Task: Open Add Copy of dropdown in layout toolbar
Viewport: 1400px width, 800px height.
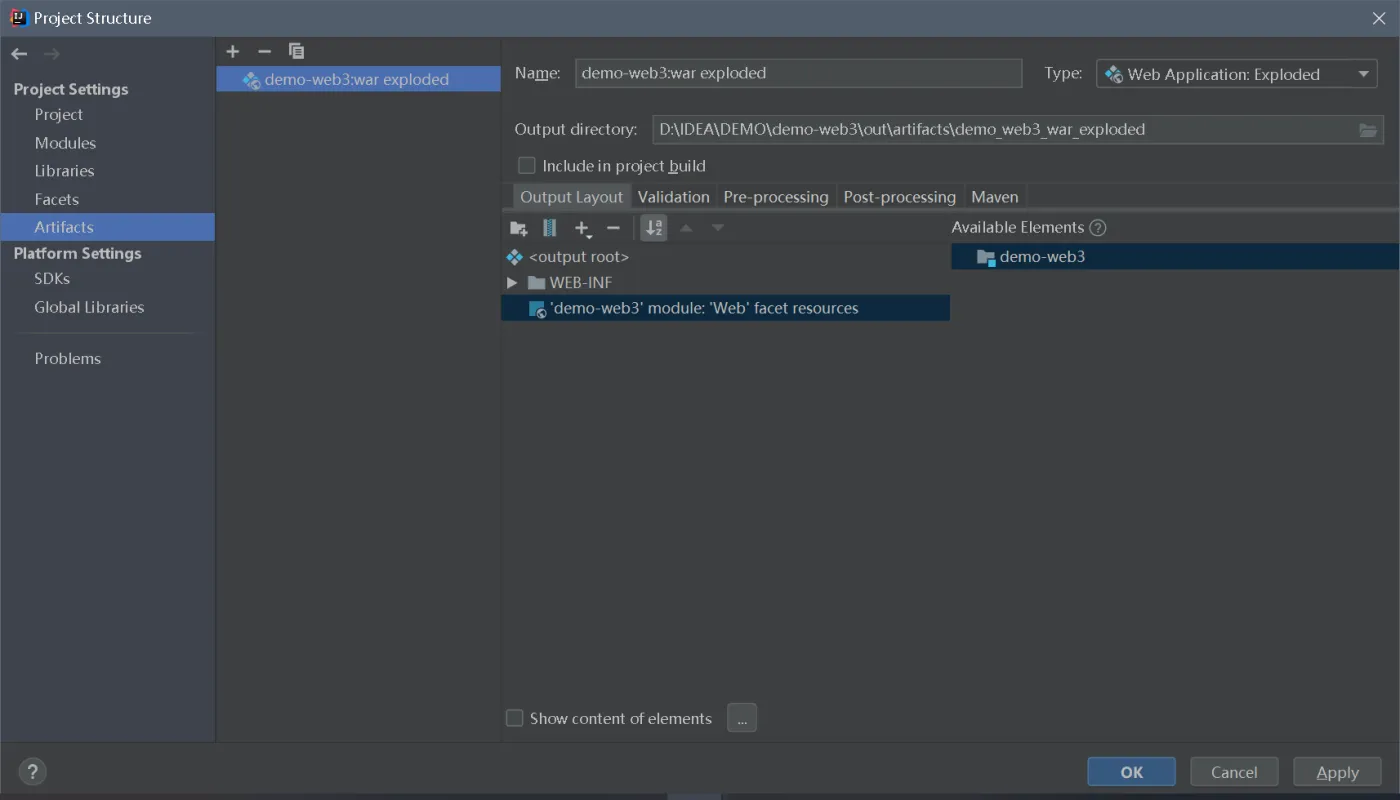Action: click(584, 229)
